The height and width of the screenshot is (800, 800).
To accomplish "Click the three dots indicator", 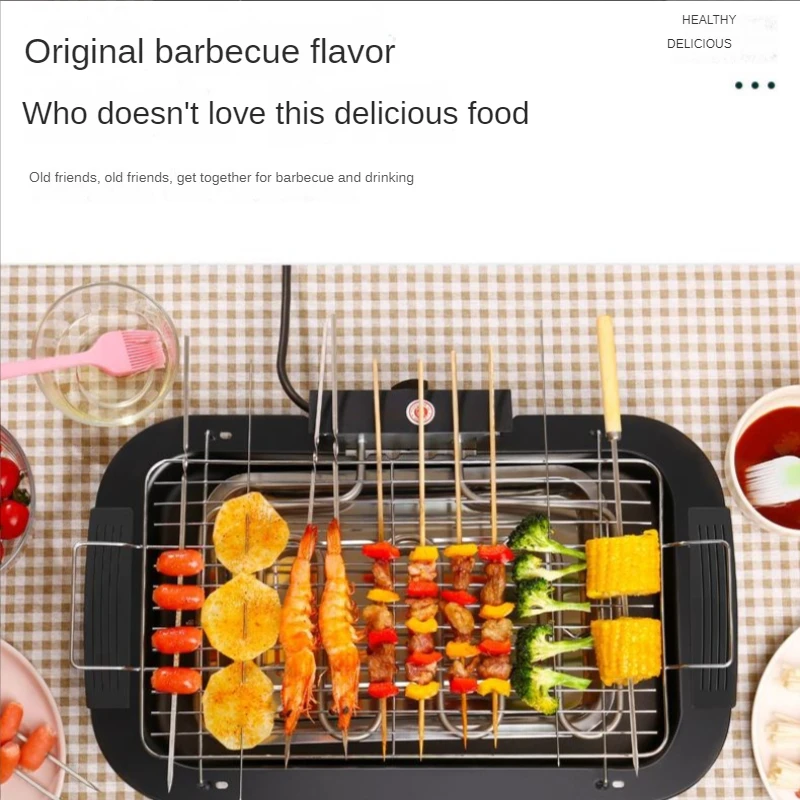I will 755,86.
